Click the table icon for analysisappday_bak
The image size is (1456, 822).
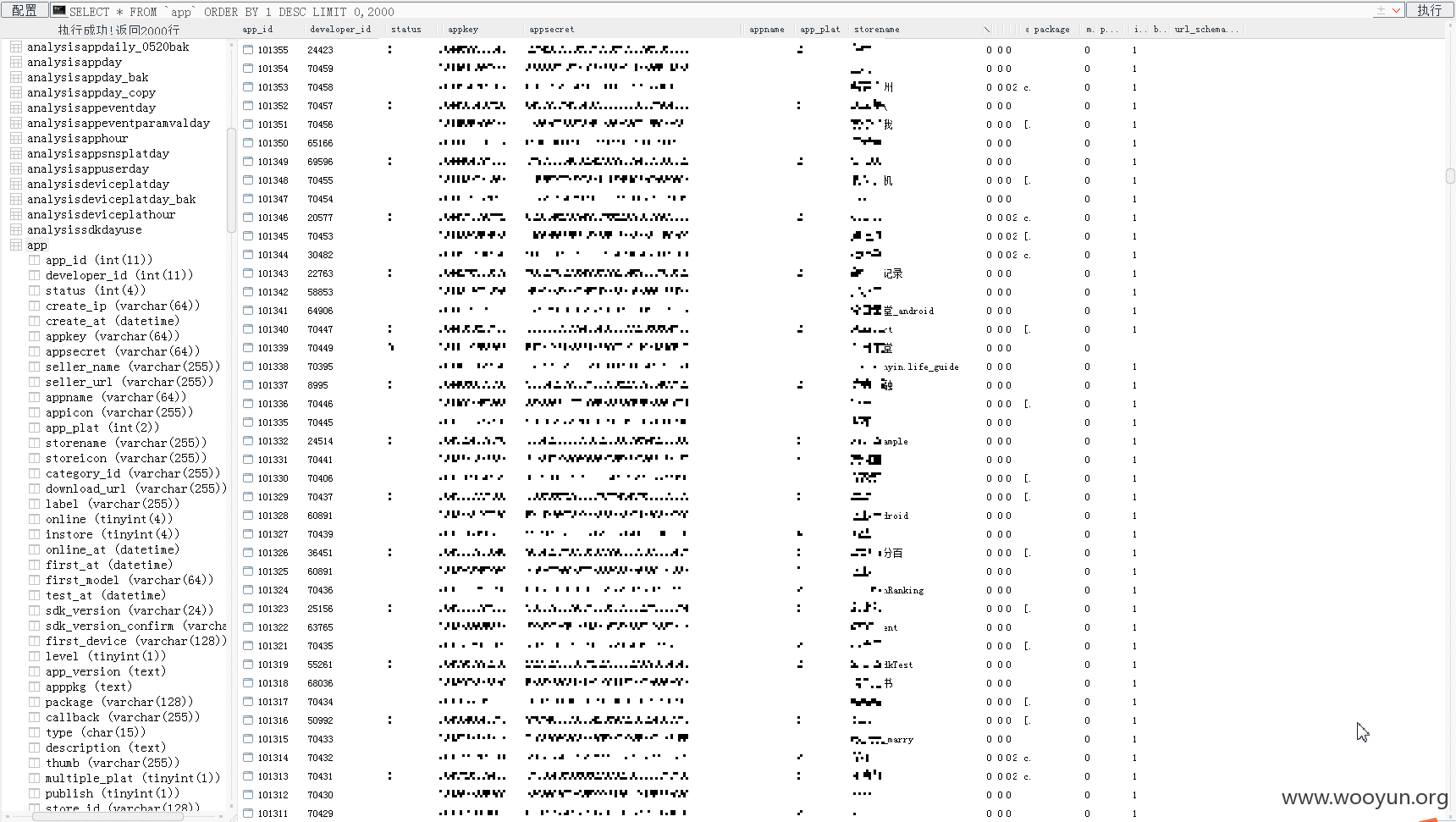[16, 77]
